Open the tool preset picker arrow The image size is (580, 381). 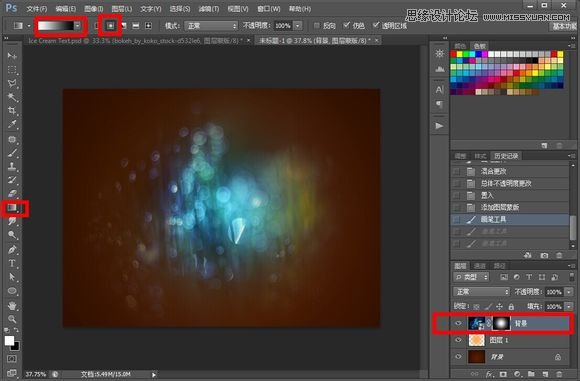(x=28, y=26)
